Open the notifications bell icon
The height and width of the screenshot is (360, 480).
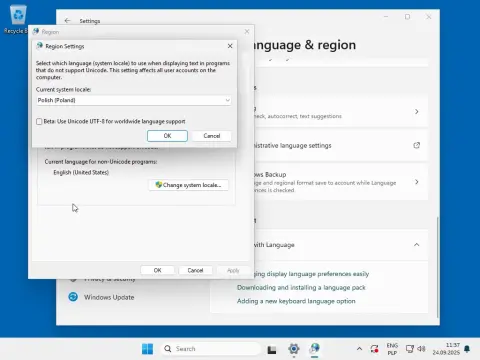[467, 349]
